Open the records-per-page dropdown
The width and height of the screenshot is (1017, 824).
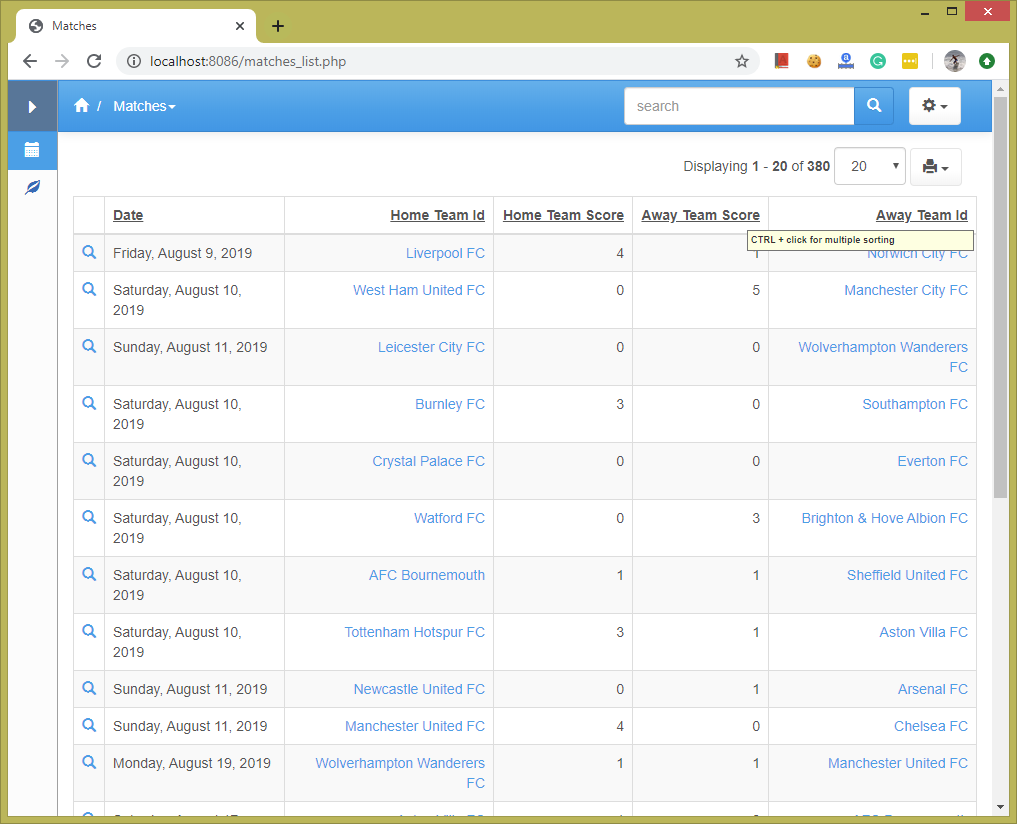[869, 166]
